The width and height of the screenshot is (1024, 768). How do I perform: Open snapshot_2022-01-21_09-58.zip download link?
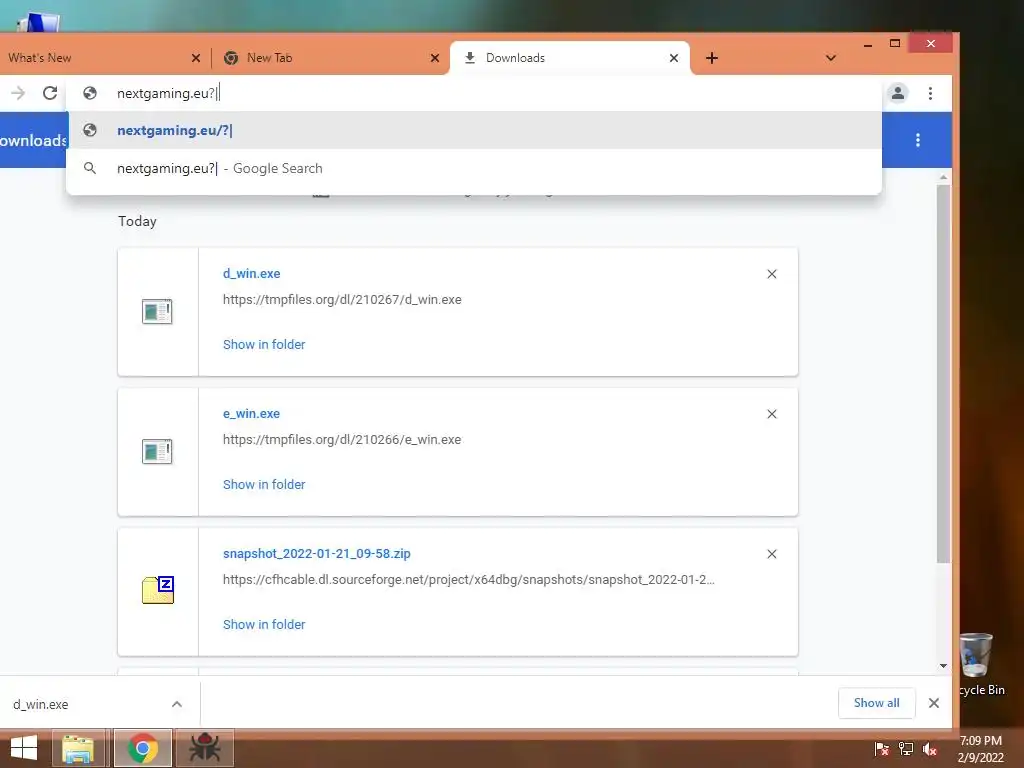[317, 554]
